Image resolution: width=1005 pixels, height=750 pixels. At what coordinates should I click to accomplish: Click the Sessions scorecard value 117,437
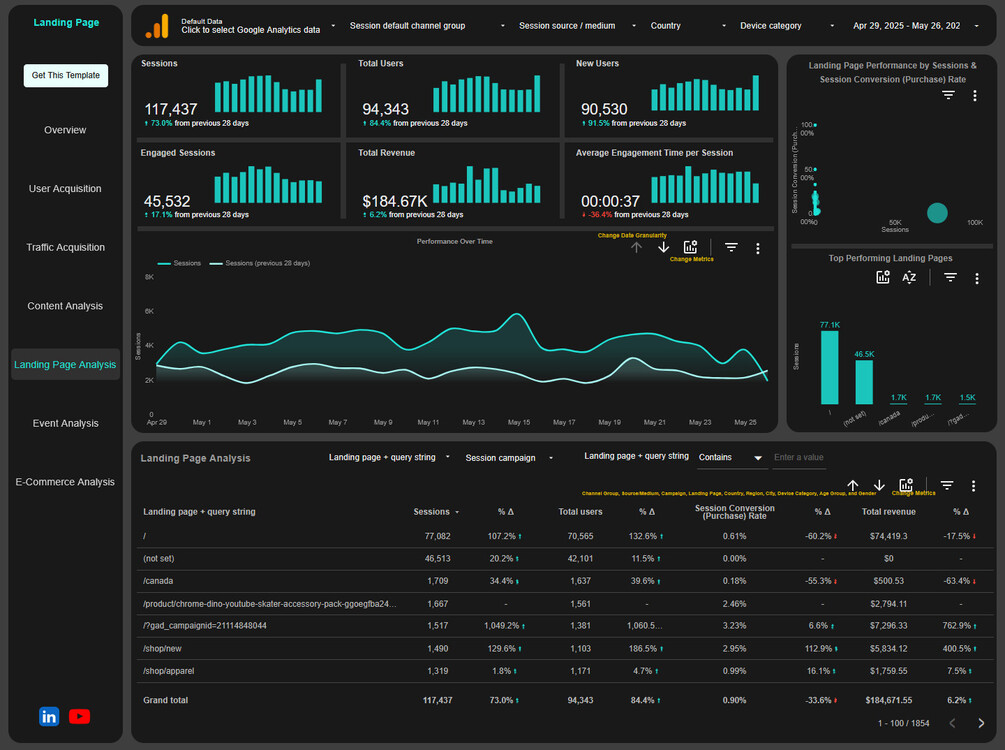pos(170,109)
